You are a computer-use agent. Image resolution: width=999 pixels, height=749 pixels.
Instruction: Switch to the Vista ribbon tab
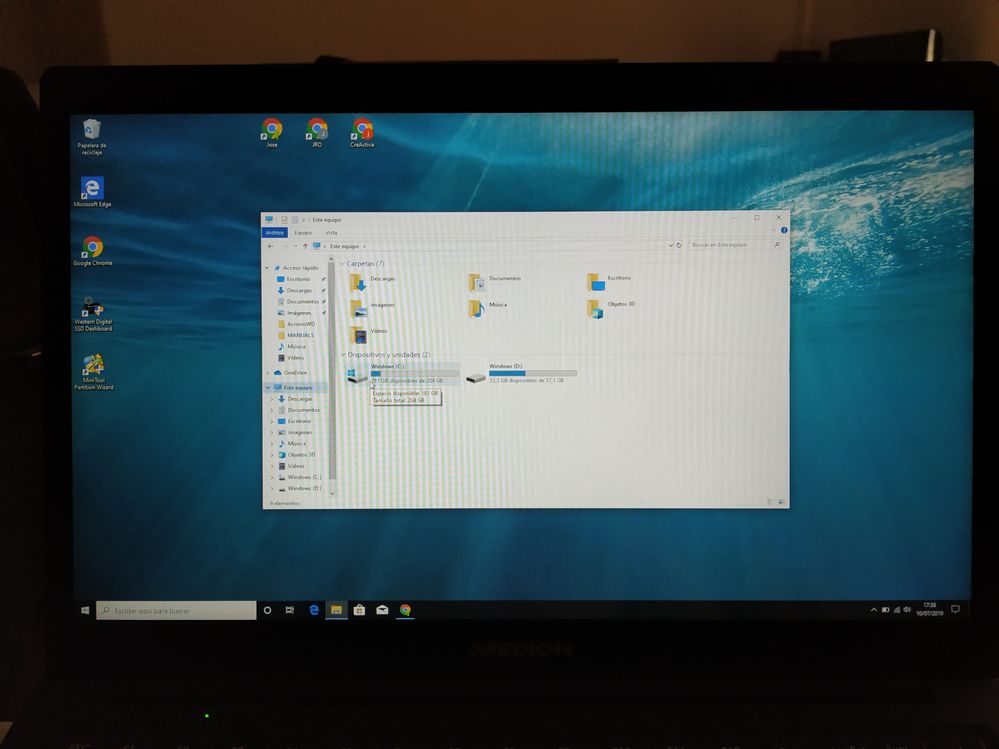(x=331, y=232)
